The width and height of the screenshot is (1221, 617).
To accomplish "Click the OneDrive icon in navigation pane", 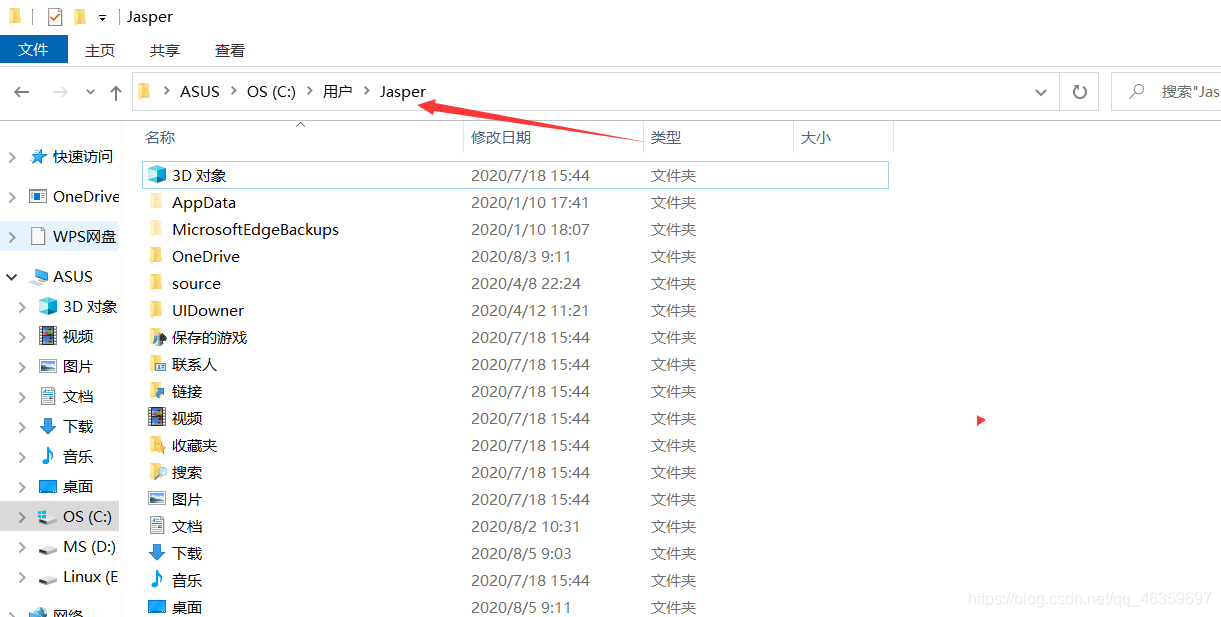I will click(38, 197).
